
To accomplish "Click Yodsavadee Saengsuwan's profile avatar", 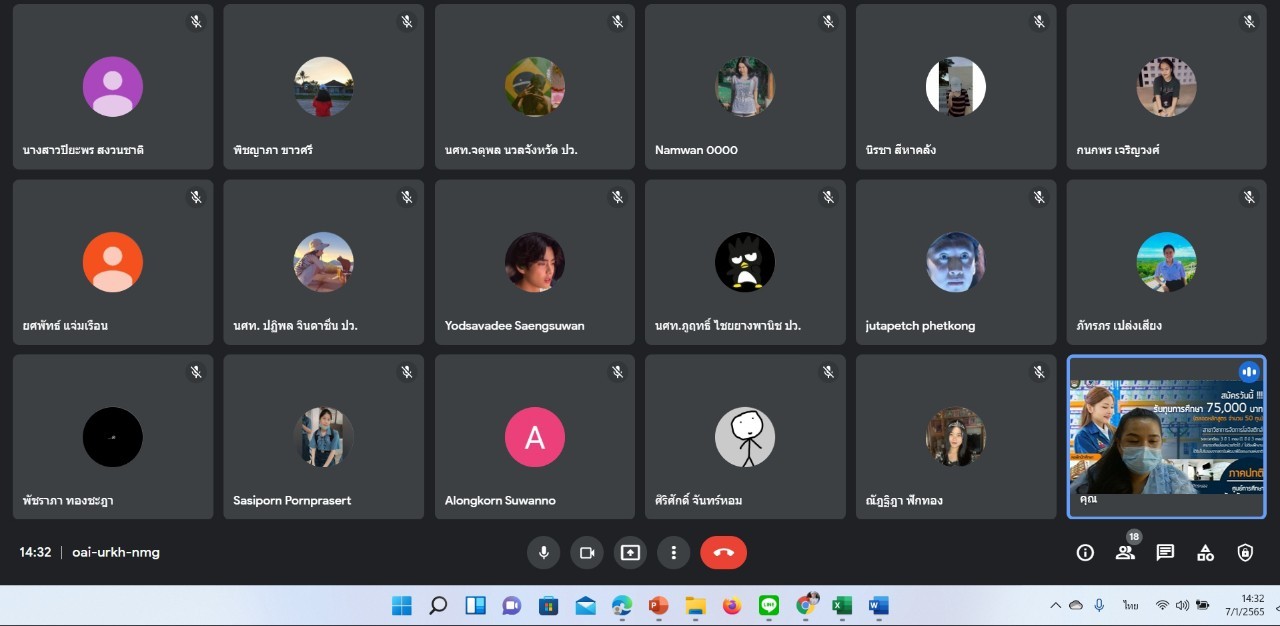I will coord(534,262).
